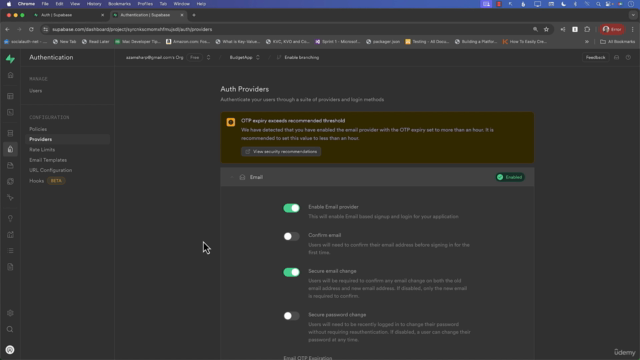Open Users in Manage section

tap(36, 91)
